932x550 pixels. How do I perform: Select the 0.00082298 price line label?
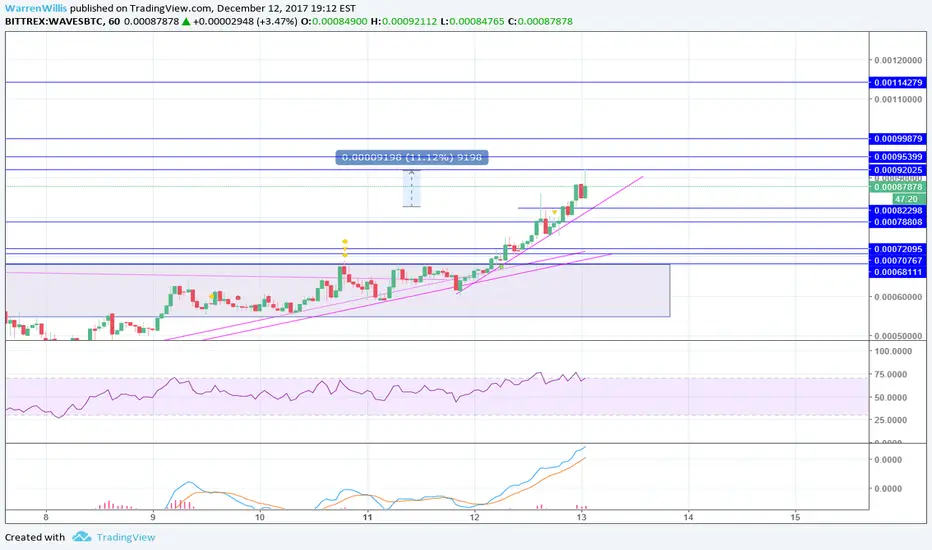coord(898,210)
